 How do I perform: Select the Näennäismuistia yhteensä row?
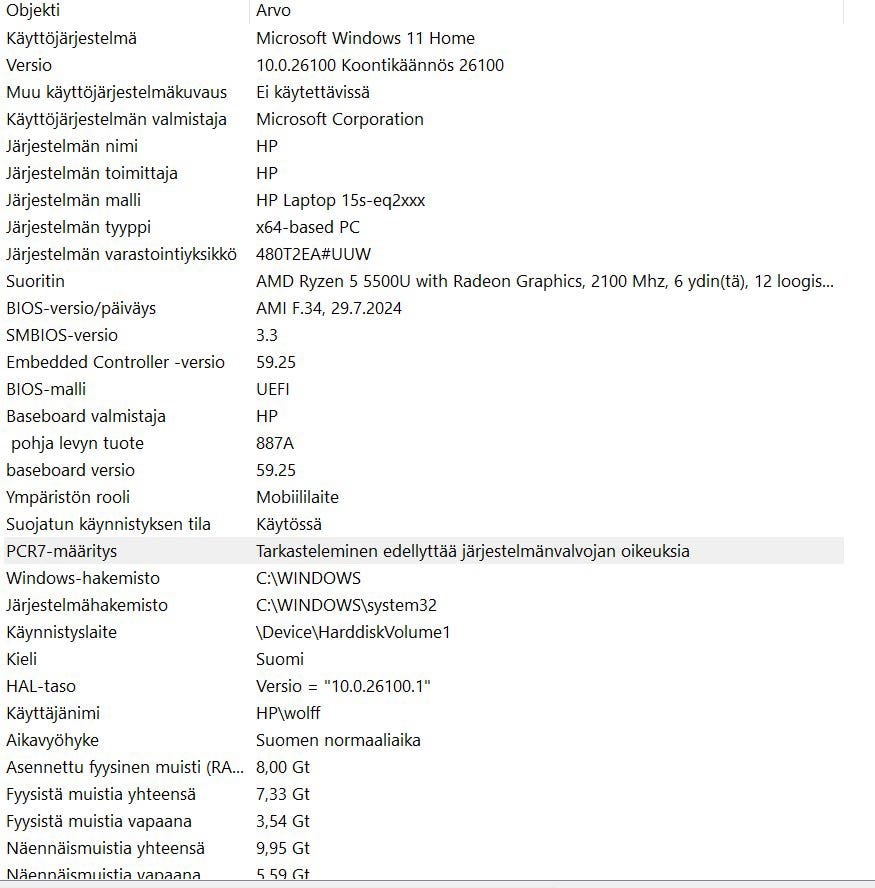(x=424, y=848)
